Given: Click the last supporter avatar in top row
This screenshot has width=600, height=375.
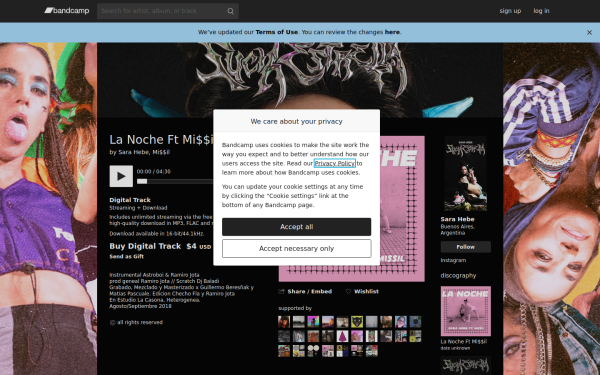Looking at the screenshot, I should pos(416,322).
